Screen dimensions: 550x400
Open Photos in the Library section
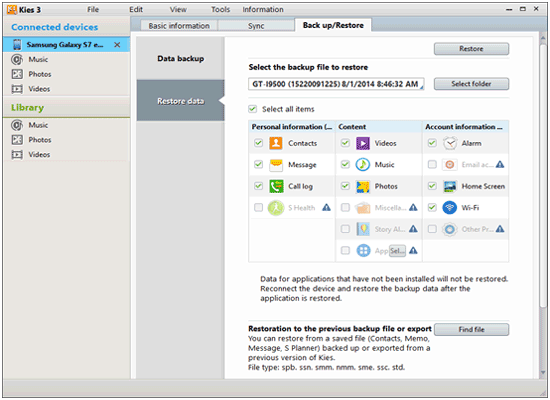point(40,140)
